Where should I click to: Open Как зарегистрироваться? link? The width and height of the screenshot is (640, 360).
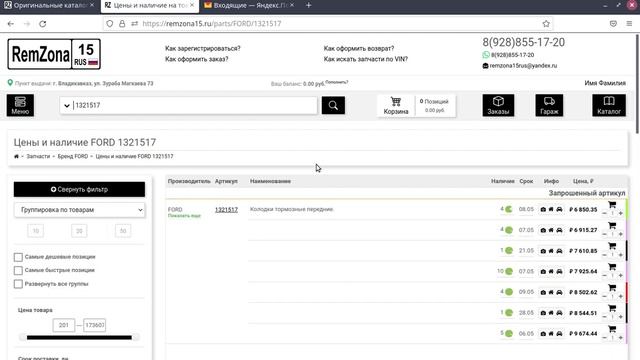click(202, 48)
